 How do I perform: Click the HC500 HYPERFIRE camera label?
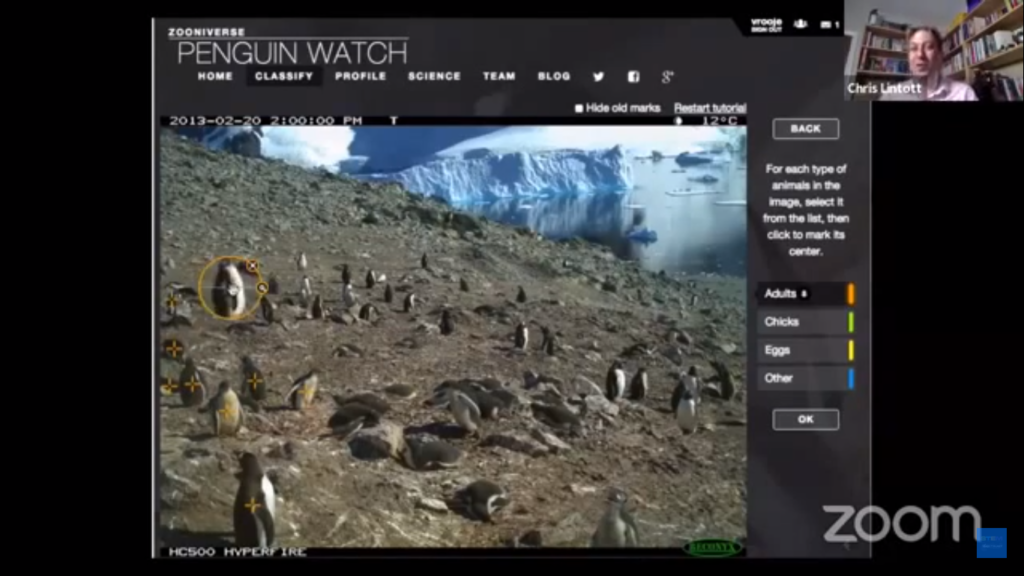coord(237,552)
